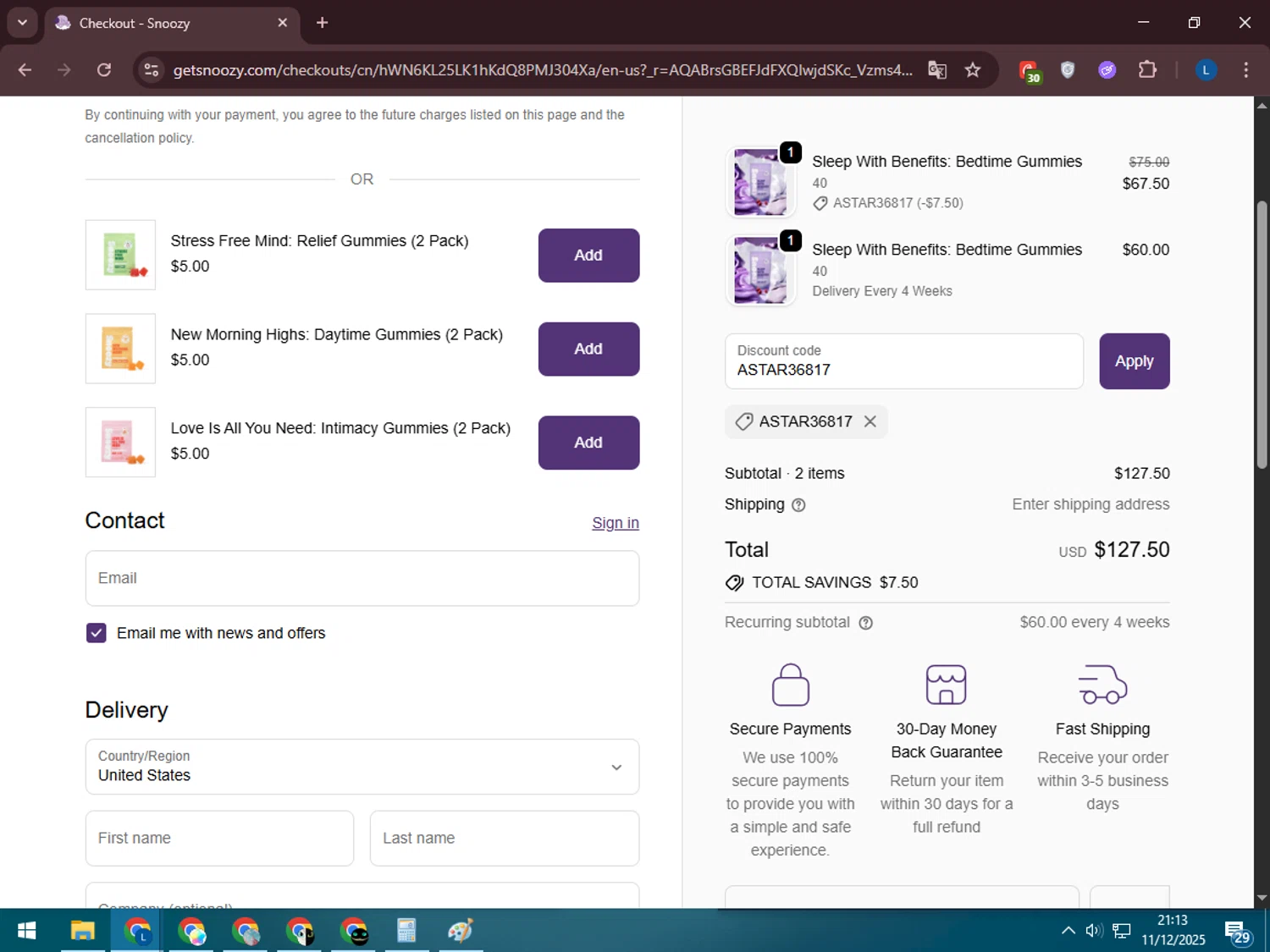
Task: Open the Extensions puzzle piece menu
Action: point(1147,70)
